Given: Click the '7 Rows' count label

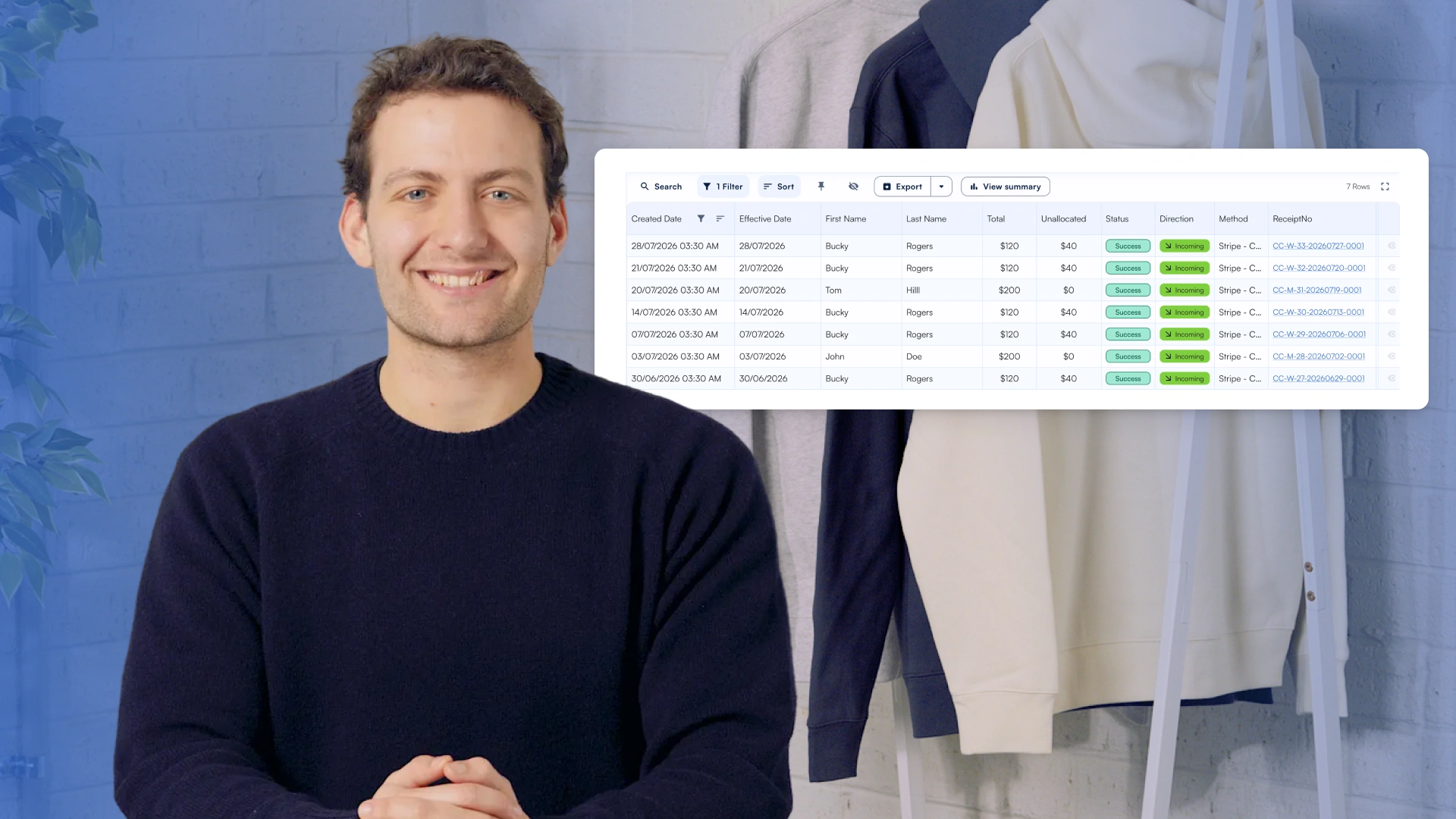Looking at the screenshot, I should point(1357,187).
